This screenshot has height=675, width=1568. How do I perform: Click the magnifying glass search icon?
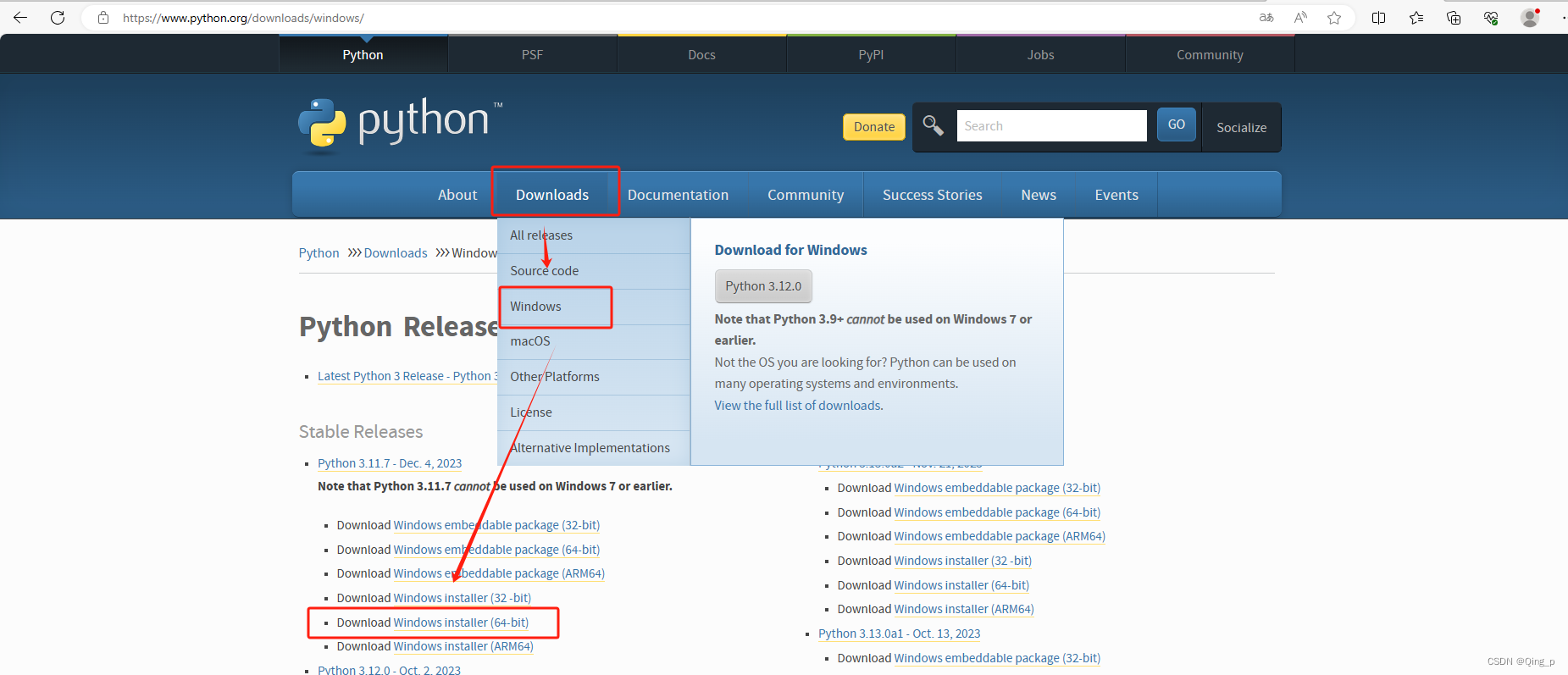933,125
